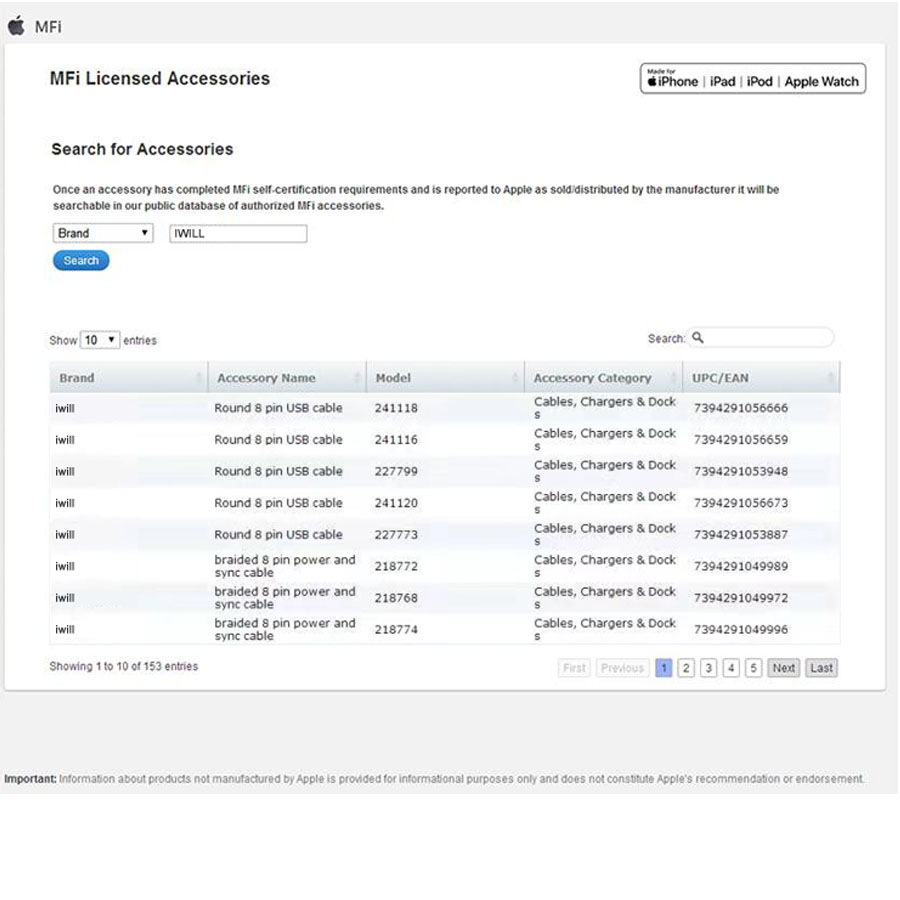Image resolution: width=900 pixels, height=900 pixels.
Task: Click the magnifier icon in table search
Action: 697,338
